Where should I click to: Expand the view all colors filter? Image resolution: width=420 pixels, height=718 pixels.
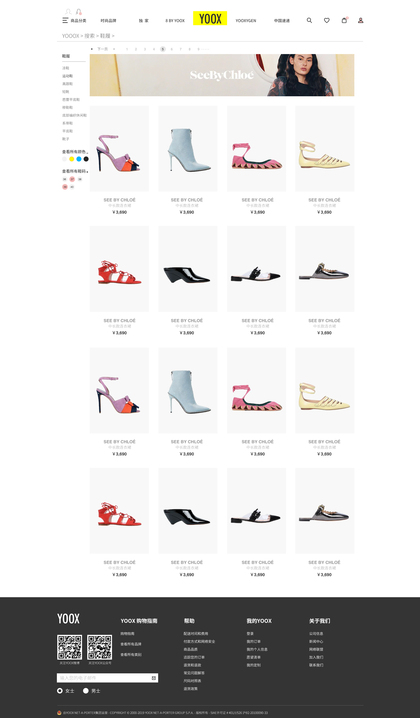tap(75, 152)
